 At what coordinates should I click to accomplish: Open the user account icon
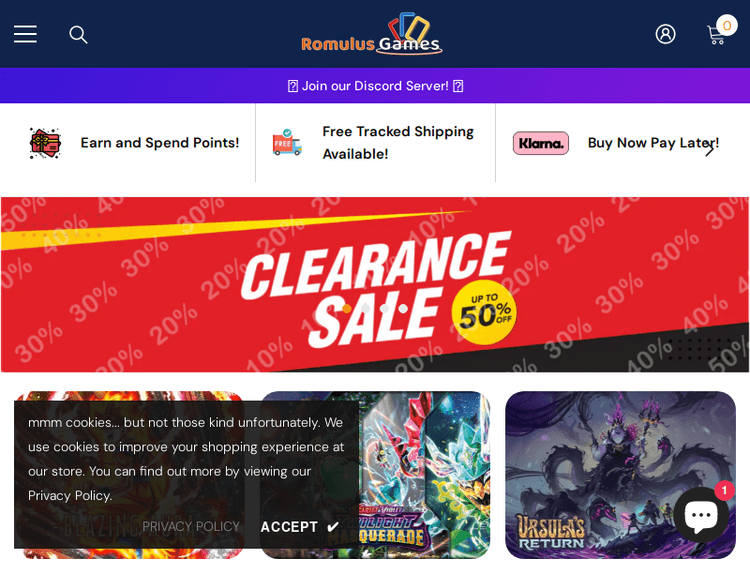point(665,34)
